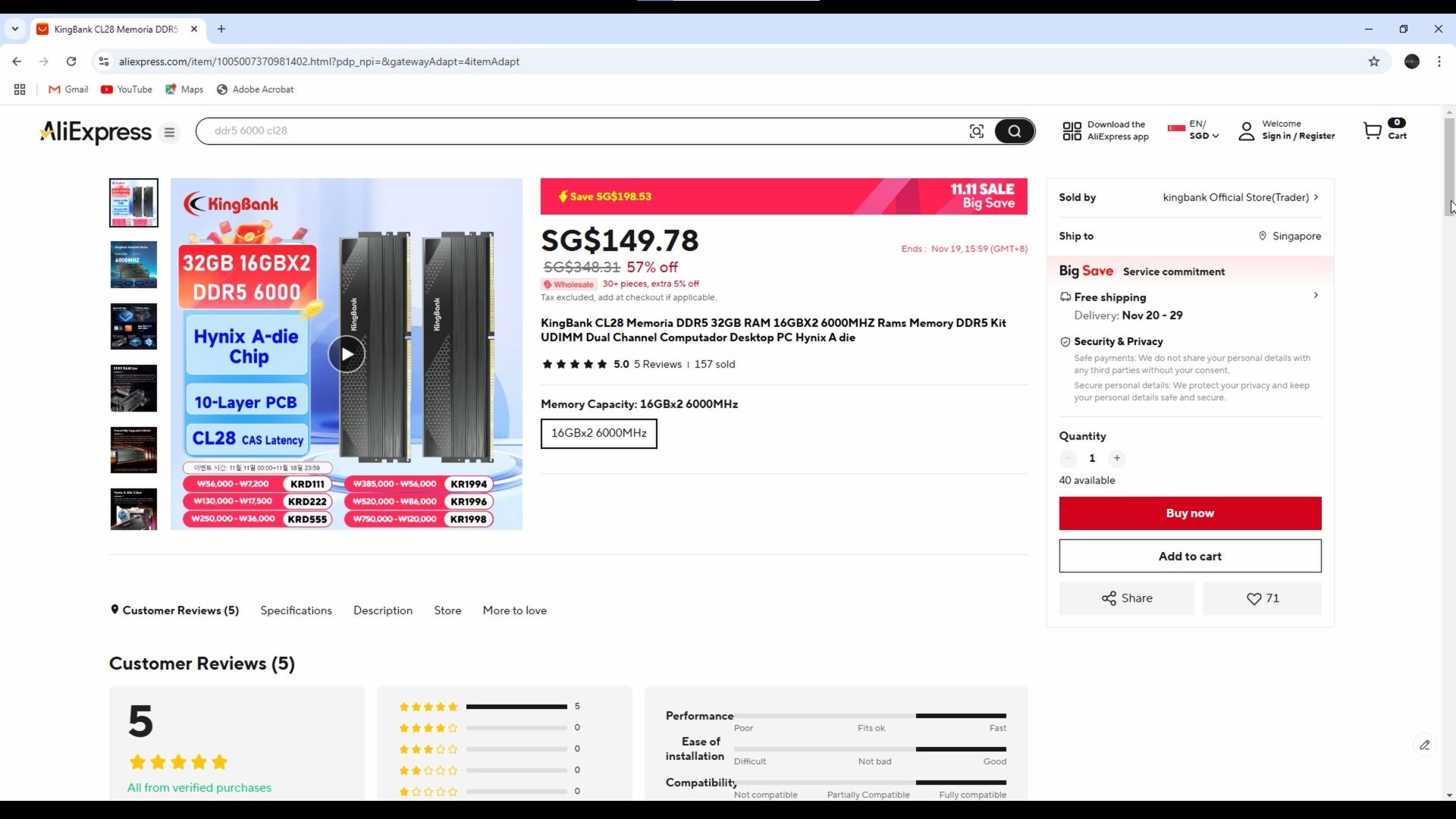Reload the page
Viewport: 1456px width, 819px height.
coord(71,61)
